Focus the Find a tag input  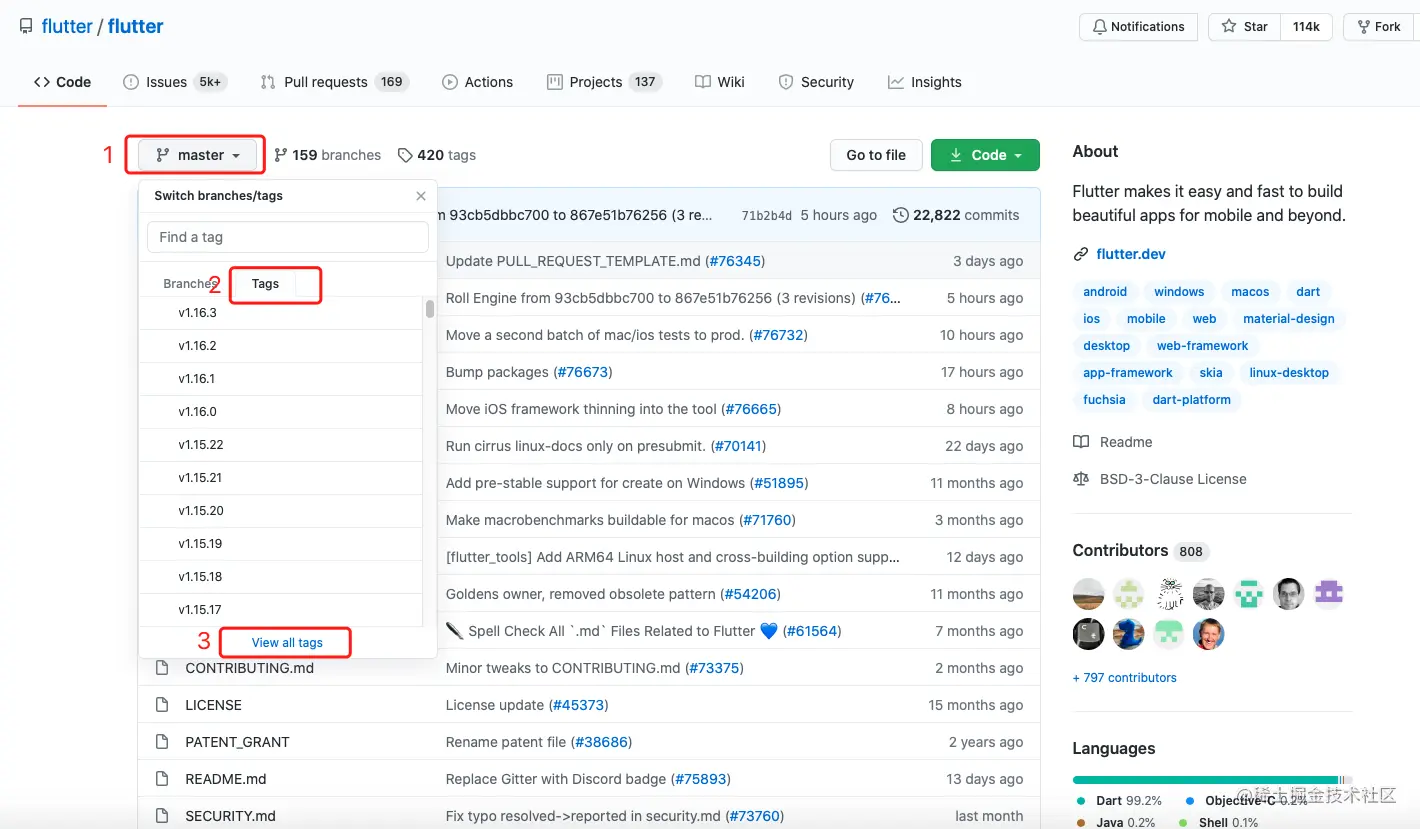[288, 237]
